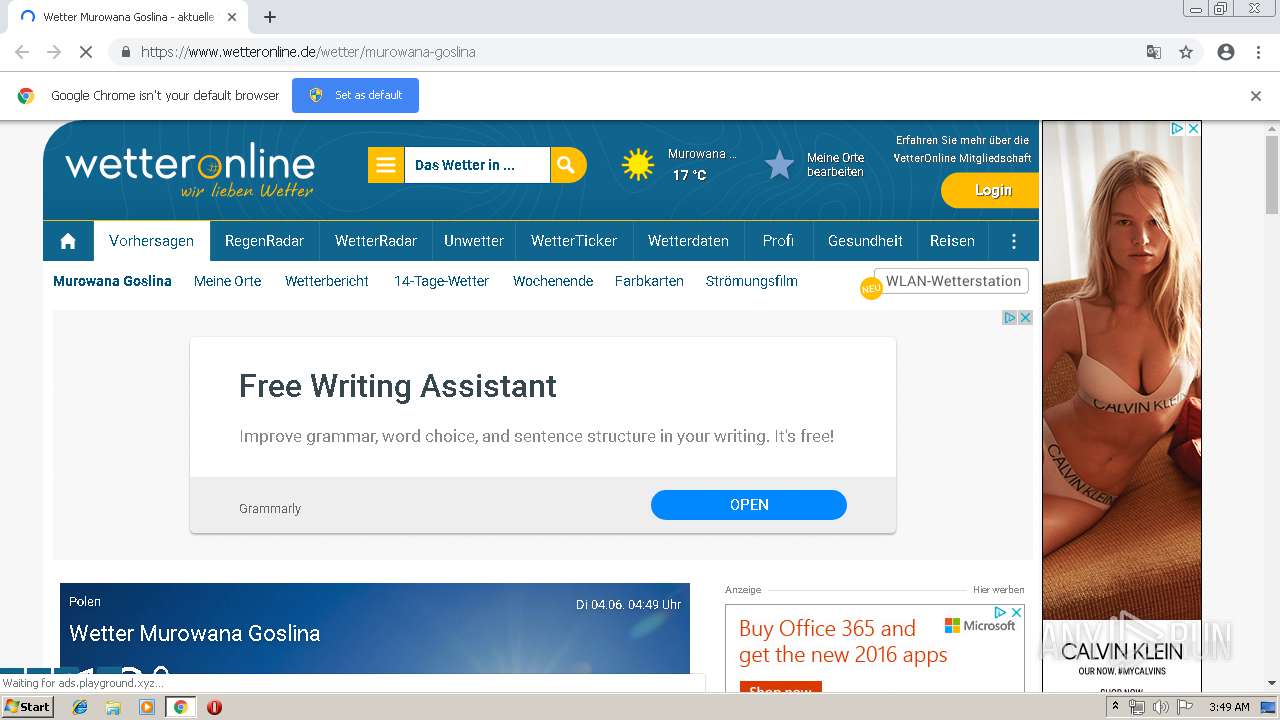
Task: Click the WetterOnline Mitgliedschaft info text
Action: point(962,149)
